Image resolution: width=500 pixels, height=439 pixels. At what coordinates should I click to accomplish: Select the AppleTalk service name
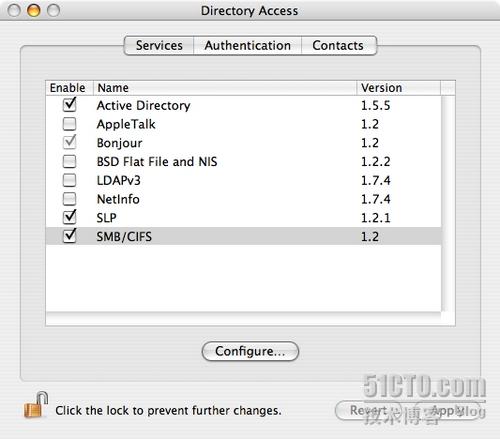click(126, 124)
